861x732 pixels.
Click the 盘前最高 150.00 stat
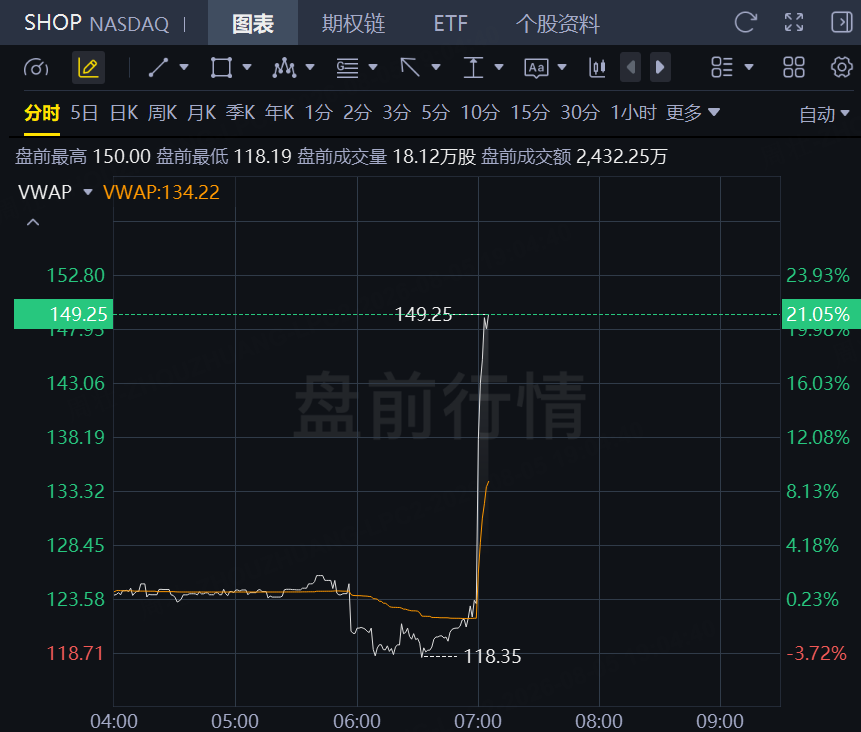tap(83, 157)
